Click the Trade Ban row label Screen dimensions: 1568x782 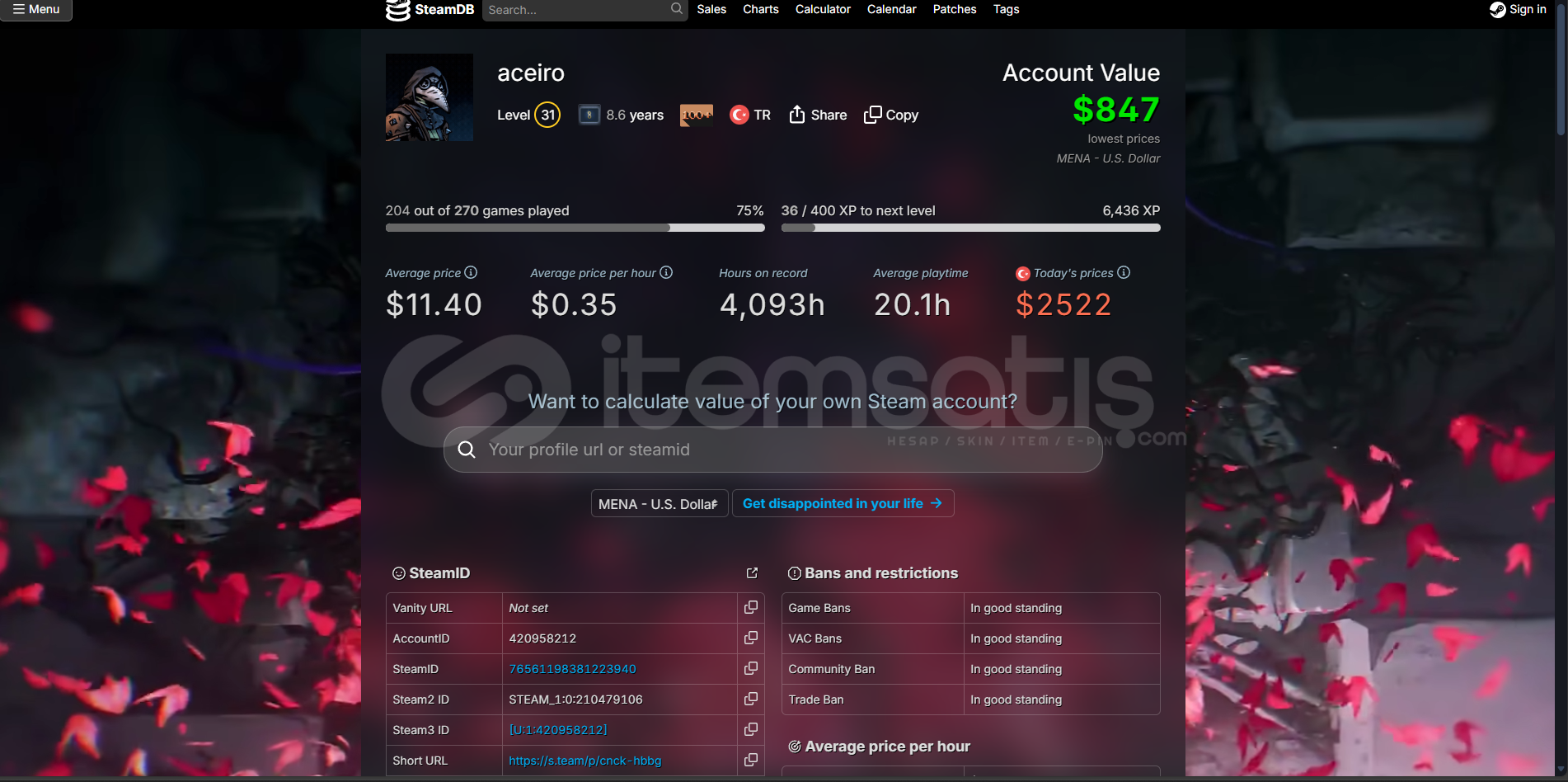[816, 700]
